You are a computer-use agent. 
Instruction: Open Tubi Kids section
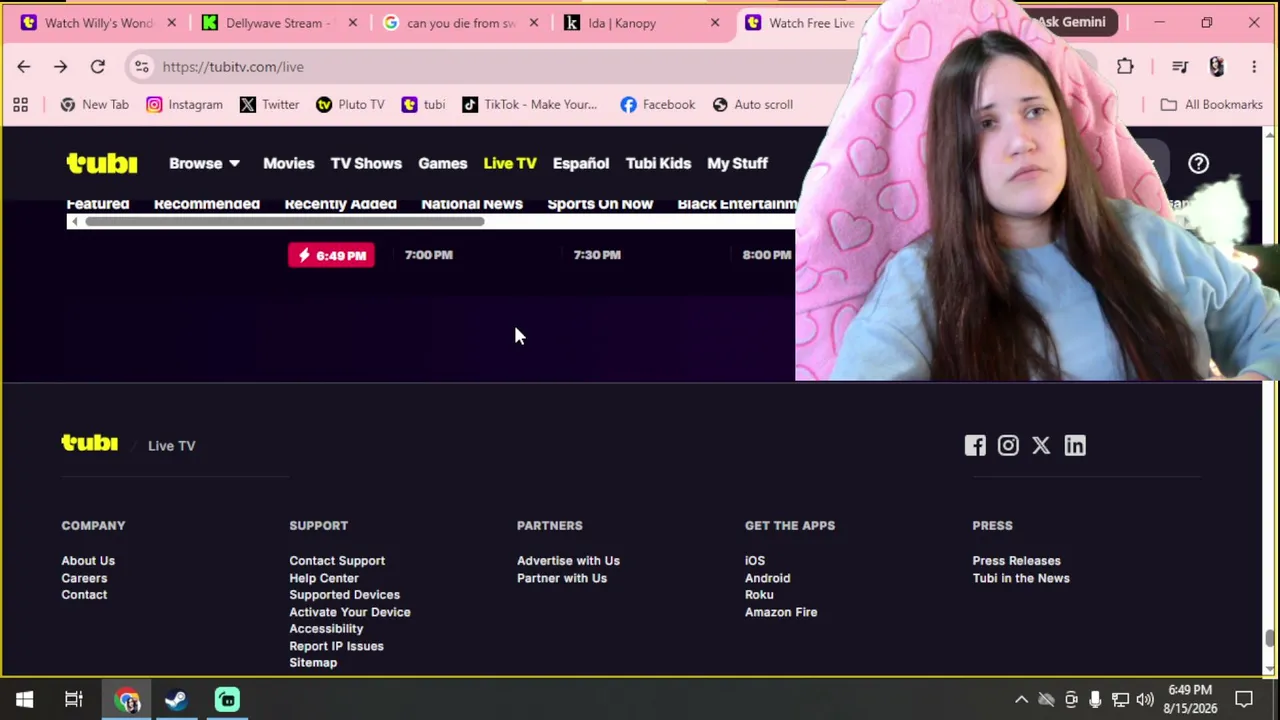(x=658, y=163)
